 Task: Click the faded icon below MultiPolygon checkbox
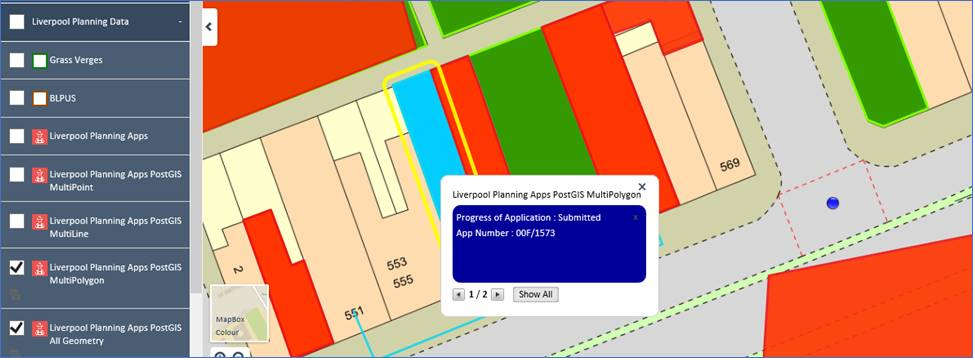click(16, 295)
